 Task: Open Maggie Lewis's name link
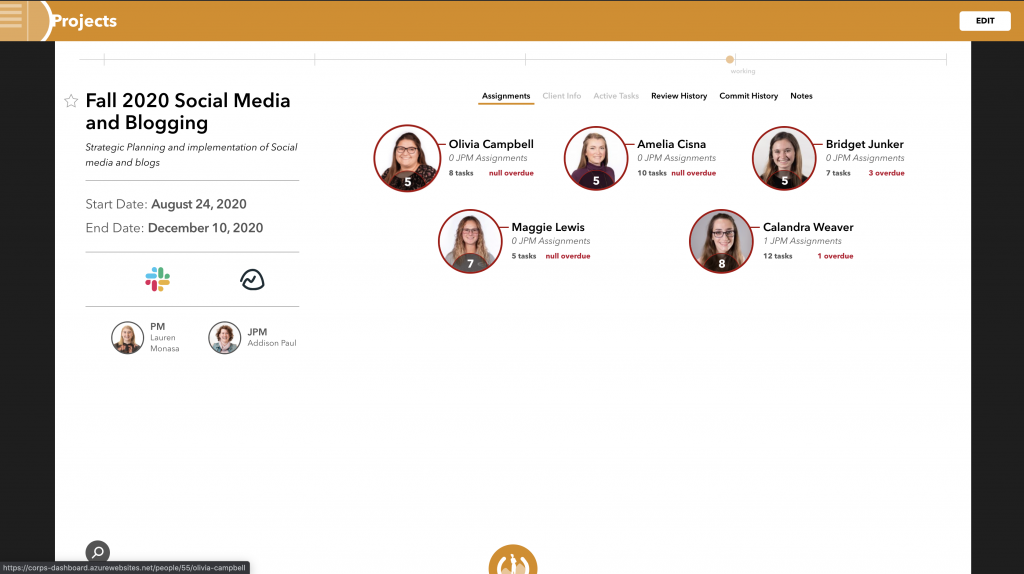[548, 227]
